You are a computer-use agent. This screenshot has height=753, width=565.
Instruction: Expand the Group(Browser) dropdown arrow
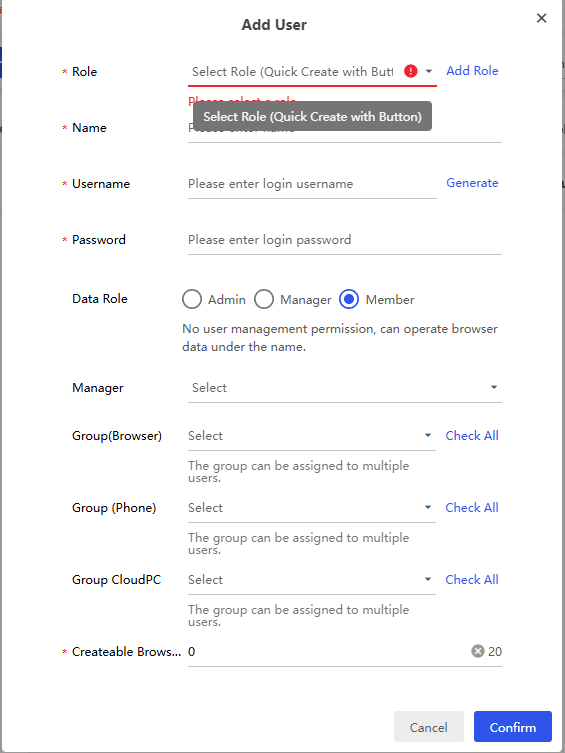click(428, 436)
